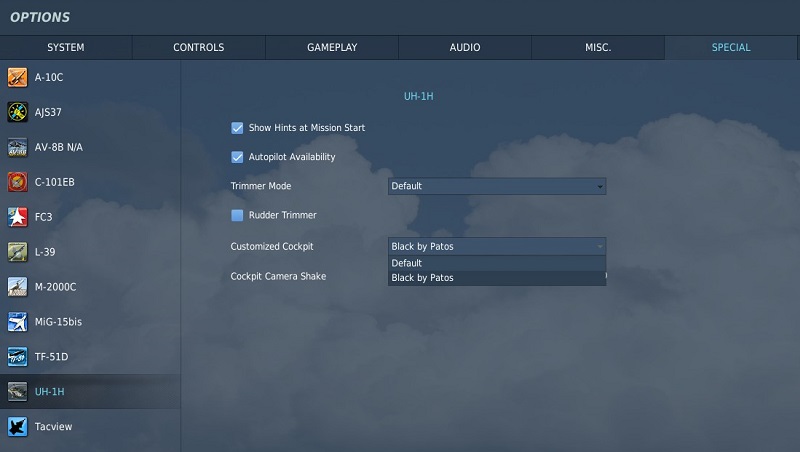Click the A-10C label in sidebar
This screenshot has height=452, width=800.
click(49, 78)
